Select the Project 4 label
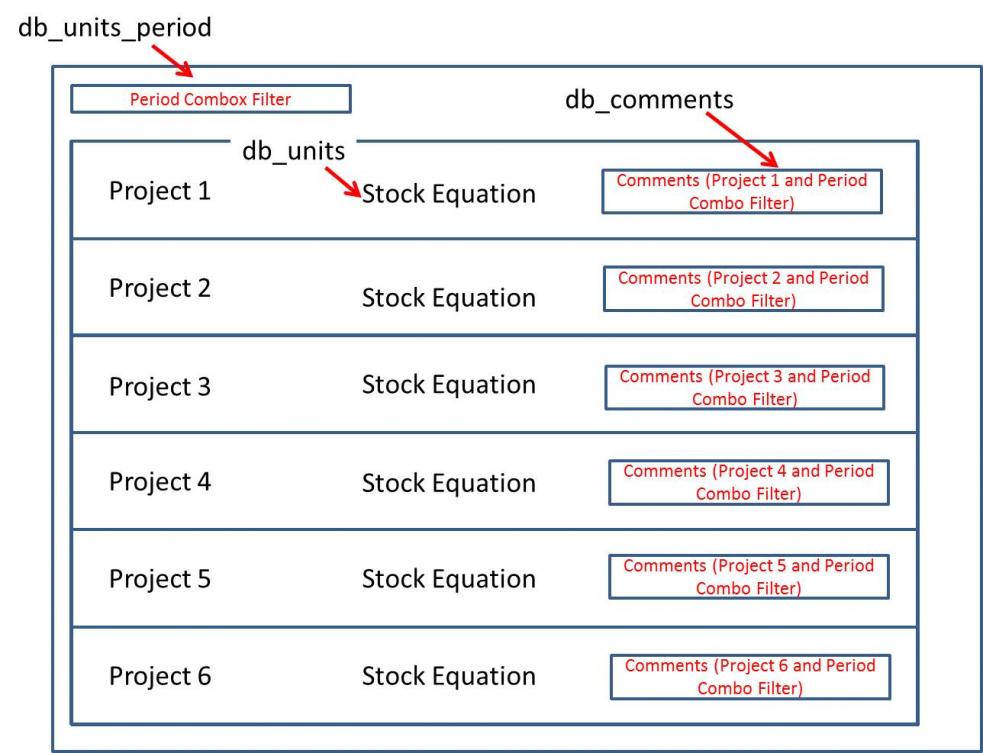This screenshot has width=983, height=753. coord(160,481)
